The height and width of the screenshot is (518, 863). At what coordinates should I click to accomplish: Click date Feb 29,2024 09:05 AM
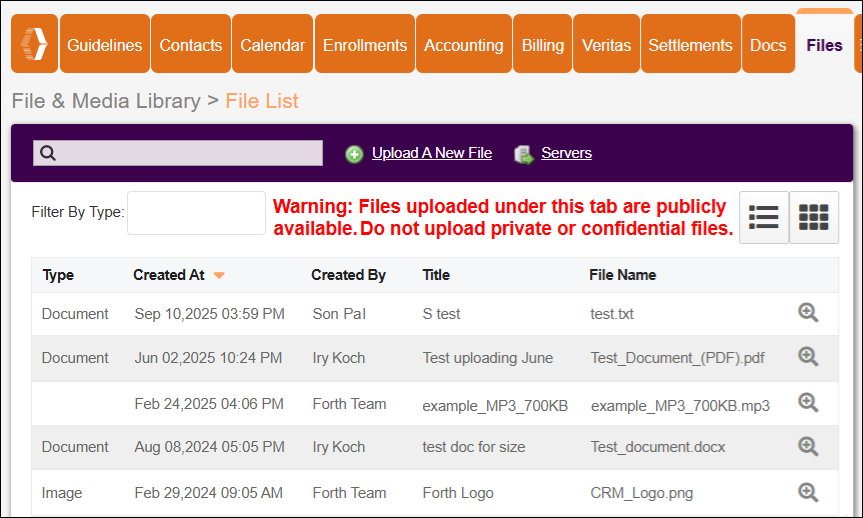pyautogui.click(x=209, y=493)
